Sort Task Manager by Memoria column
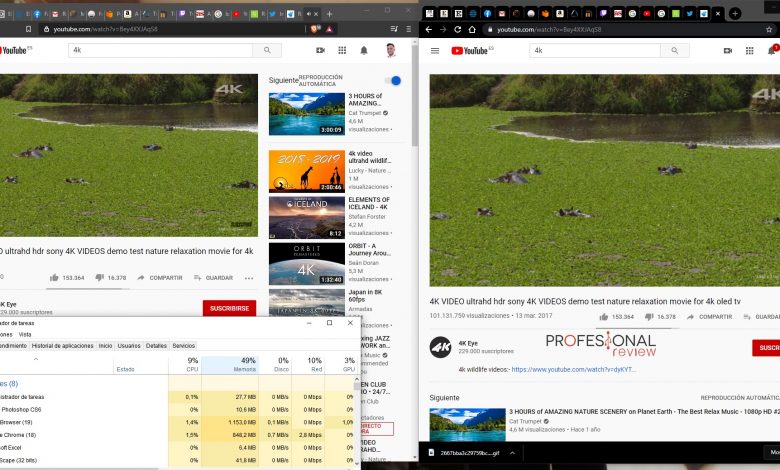This screenshot has height=470, width=780. (x=230, y=365)
